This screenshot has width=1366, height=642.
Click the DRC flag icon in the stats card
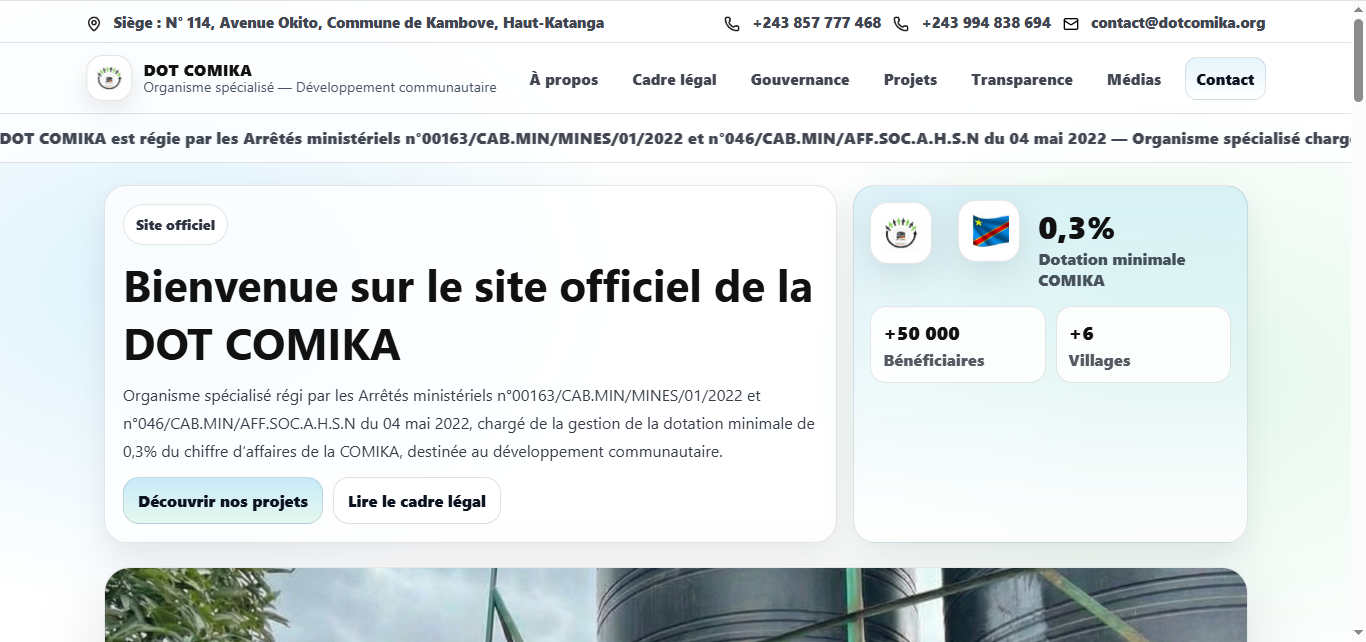point(988,232)
